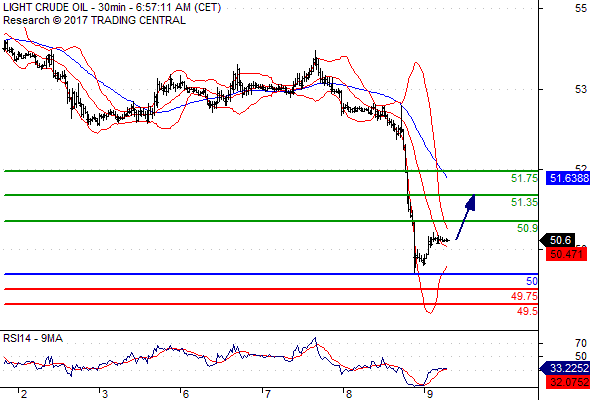Click the blue 50 pivot level label
The image size is (590, 400).
[532, 281]
